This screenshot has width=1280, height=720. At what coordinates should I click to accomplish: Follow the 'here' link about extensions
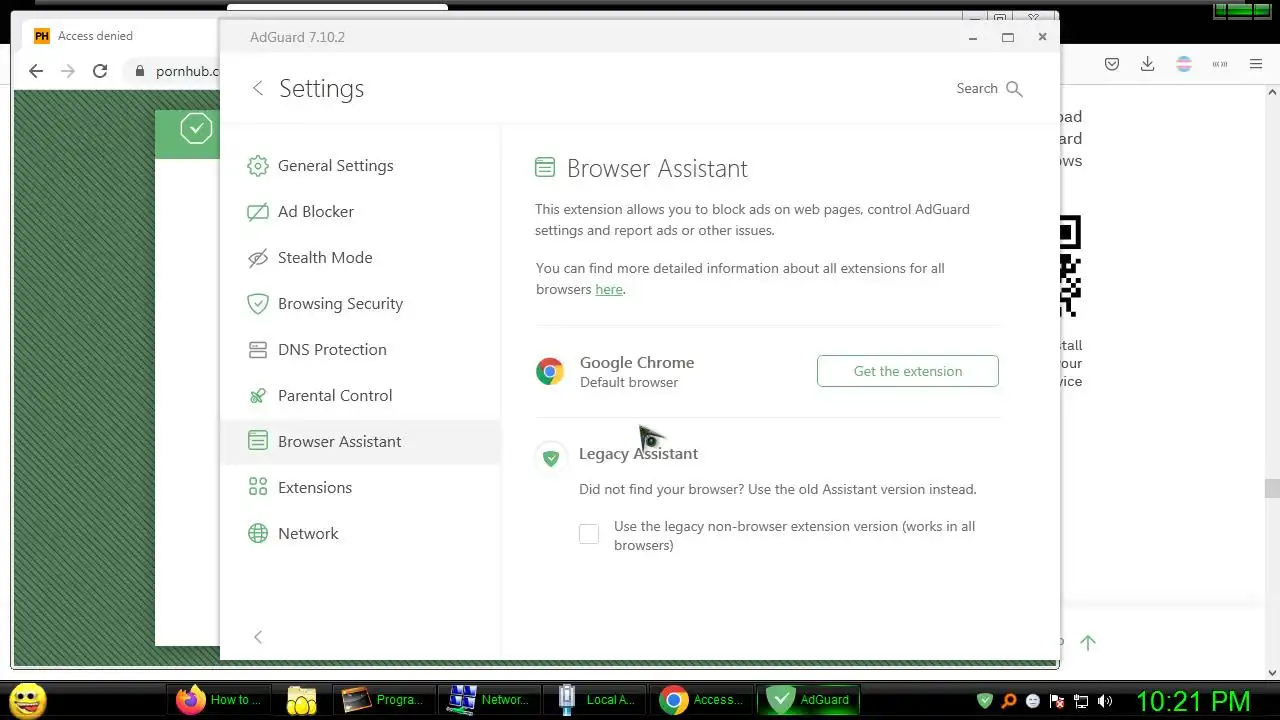[x=609, y=290]
